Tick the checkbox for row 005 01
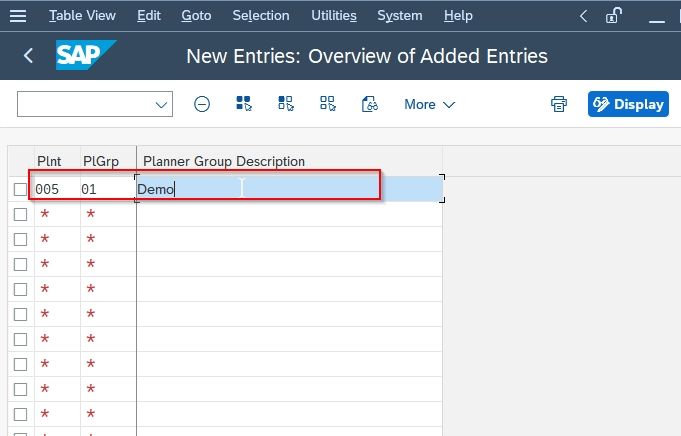The width and height of the screenshot is (681, 436). point(20,189)
